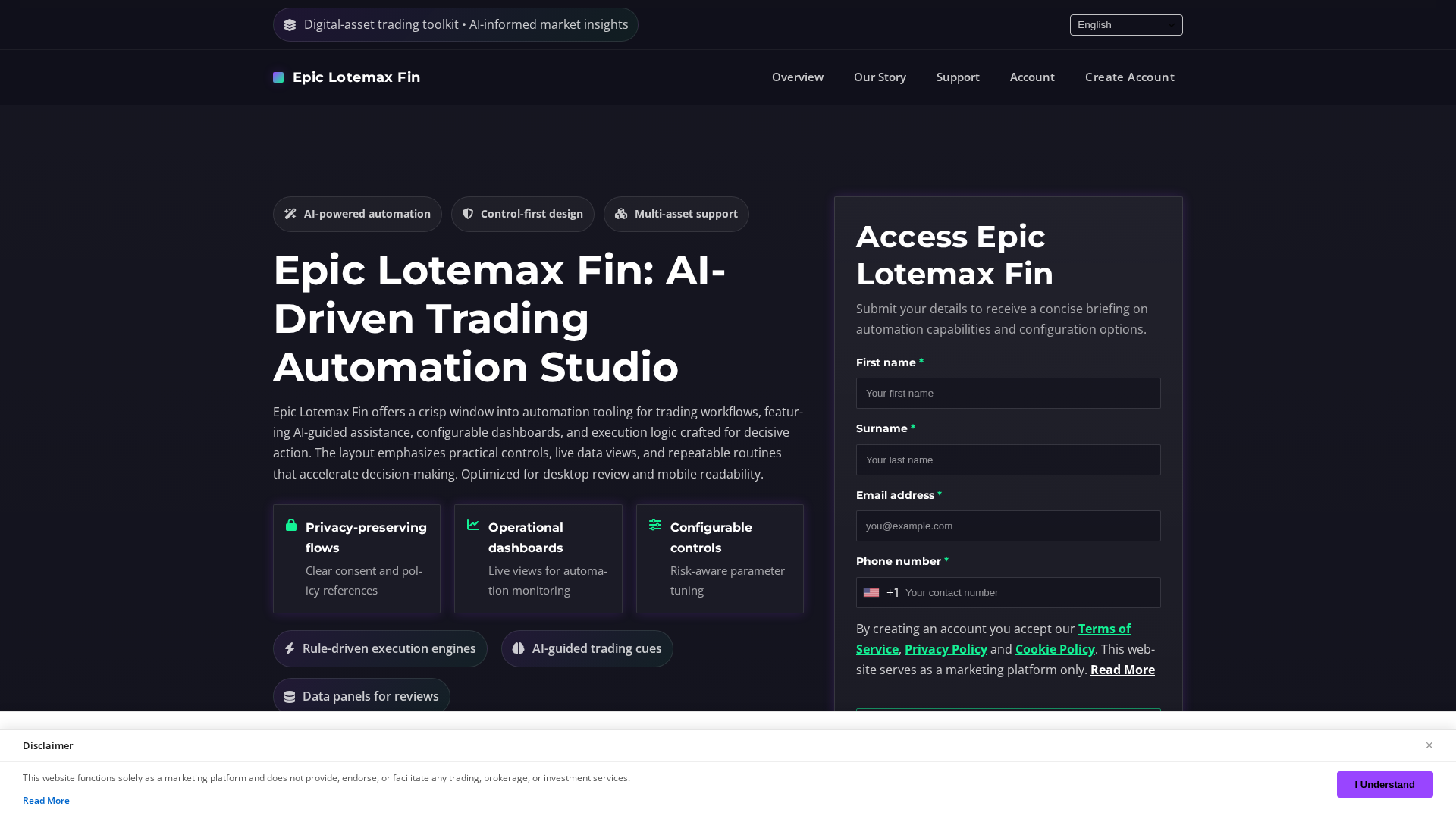Click the AI-Driven Trading Automation Studio headline
The width and height of the screenshot is (1456, 819).
[499, 318]
